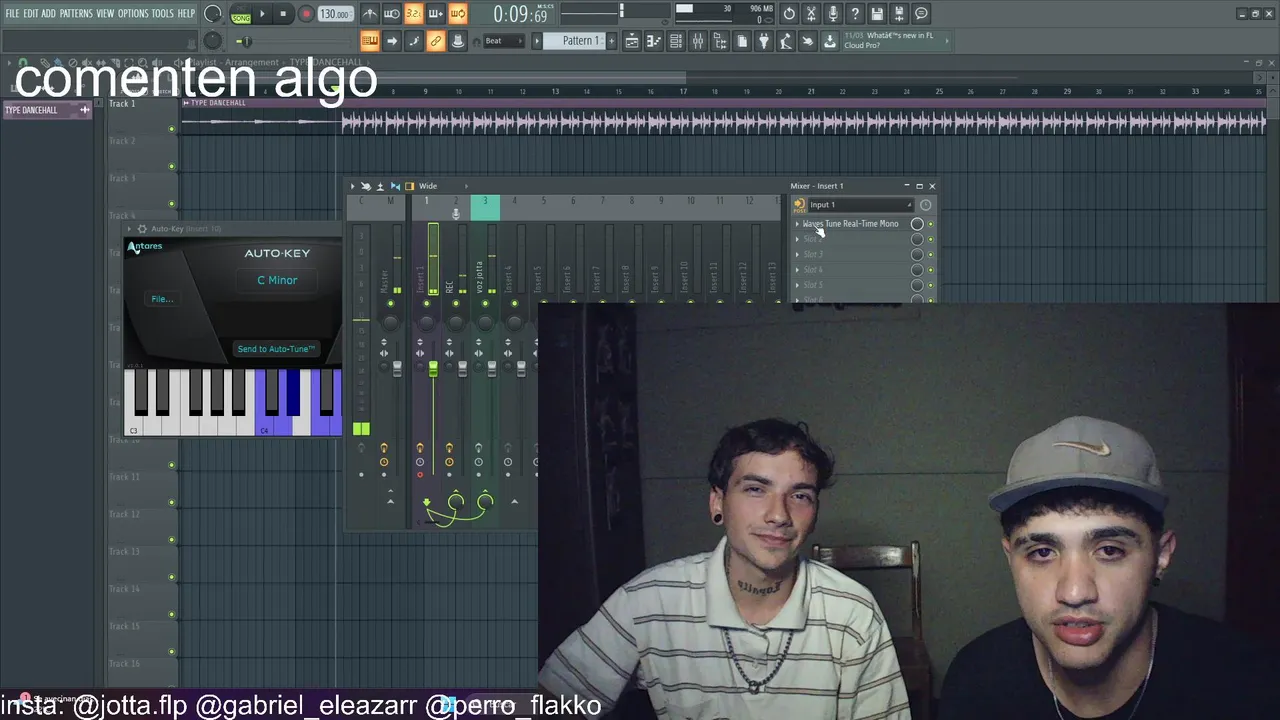
Task: Toggle wait for input before recording
Action: click(392, 14)
